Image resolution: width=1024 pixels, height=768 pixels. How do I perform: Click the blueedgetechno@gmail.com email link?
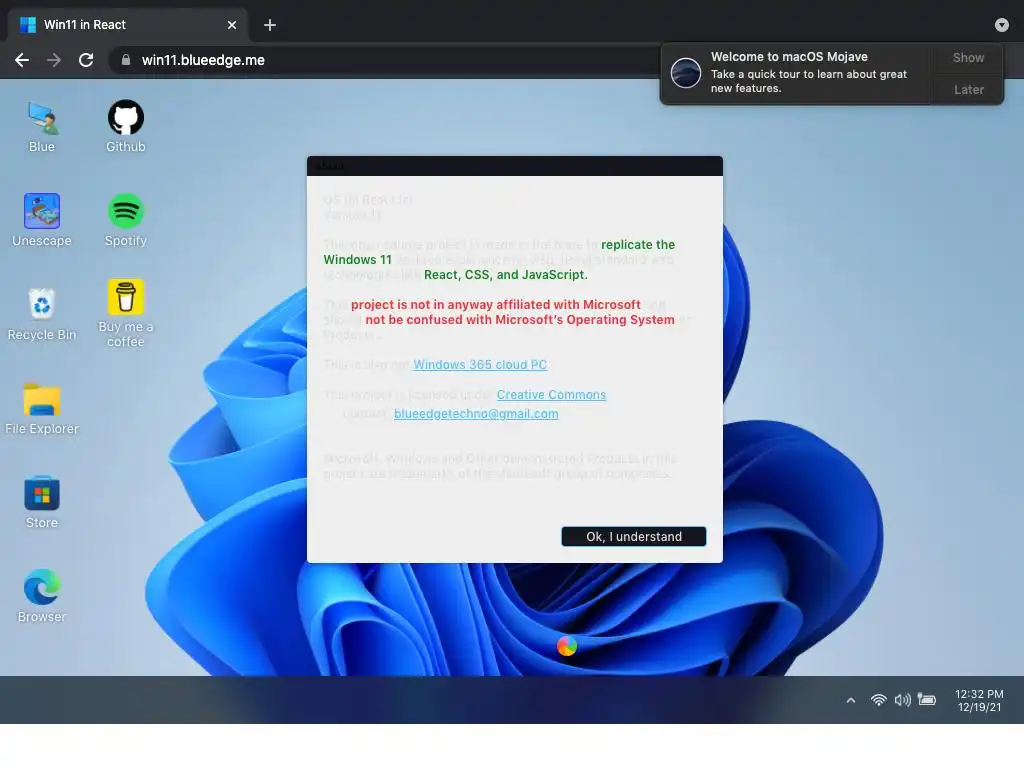476,413
